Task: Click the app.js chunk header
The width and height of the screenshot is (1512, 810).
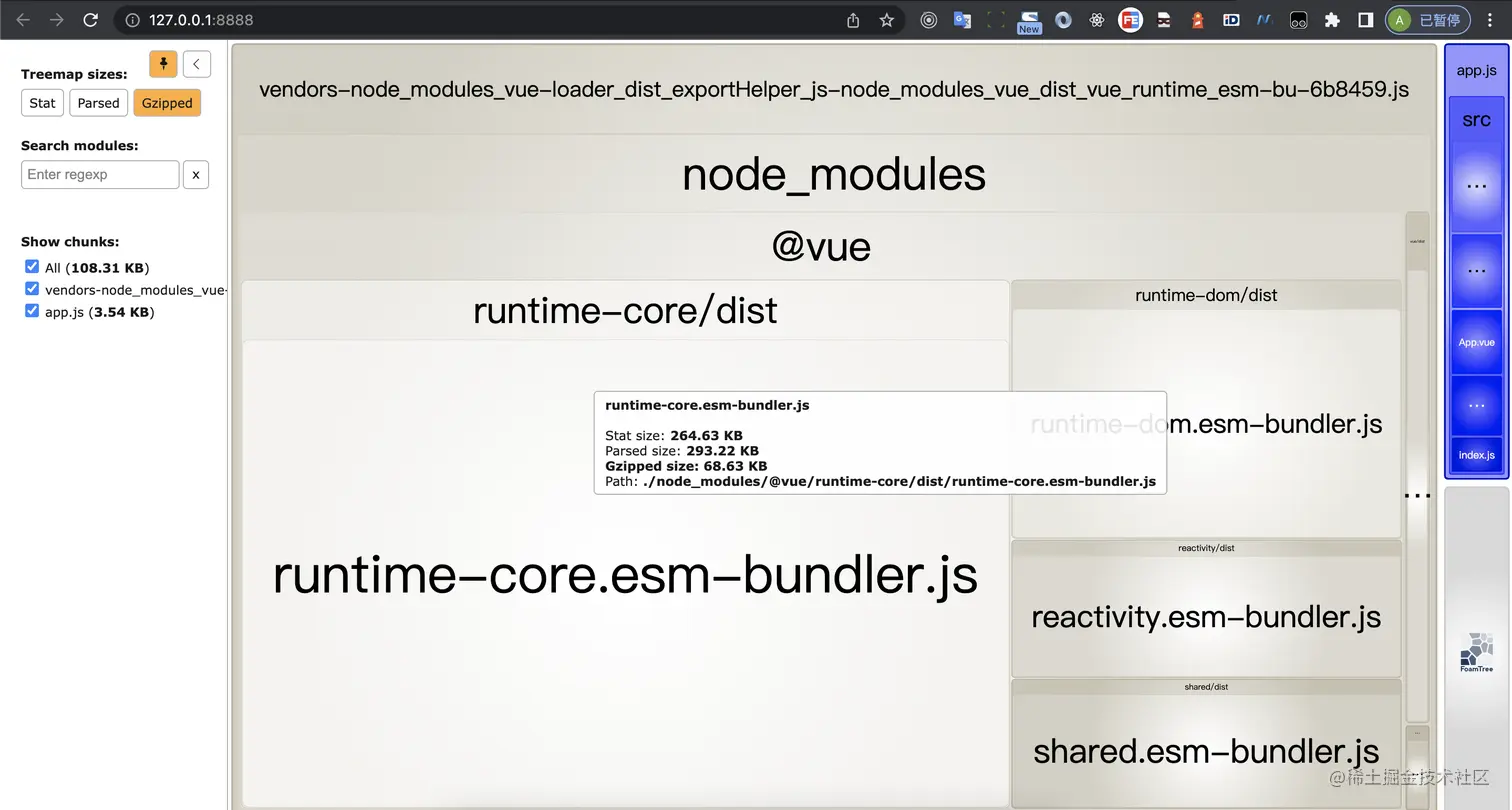Action: point(1477,70)
